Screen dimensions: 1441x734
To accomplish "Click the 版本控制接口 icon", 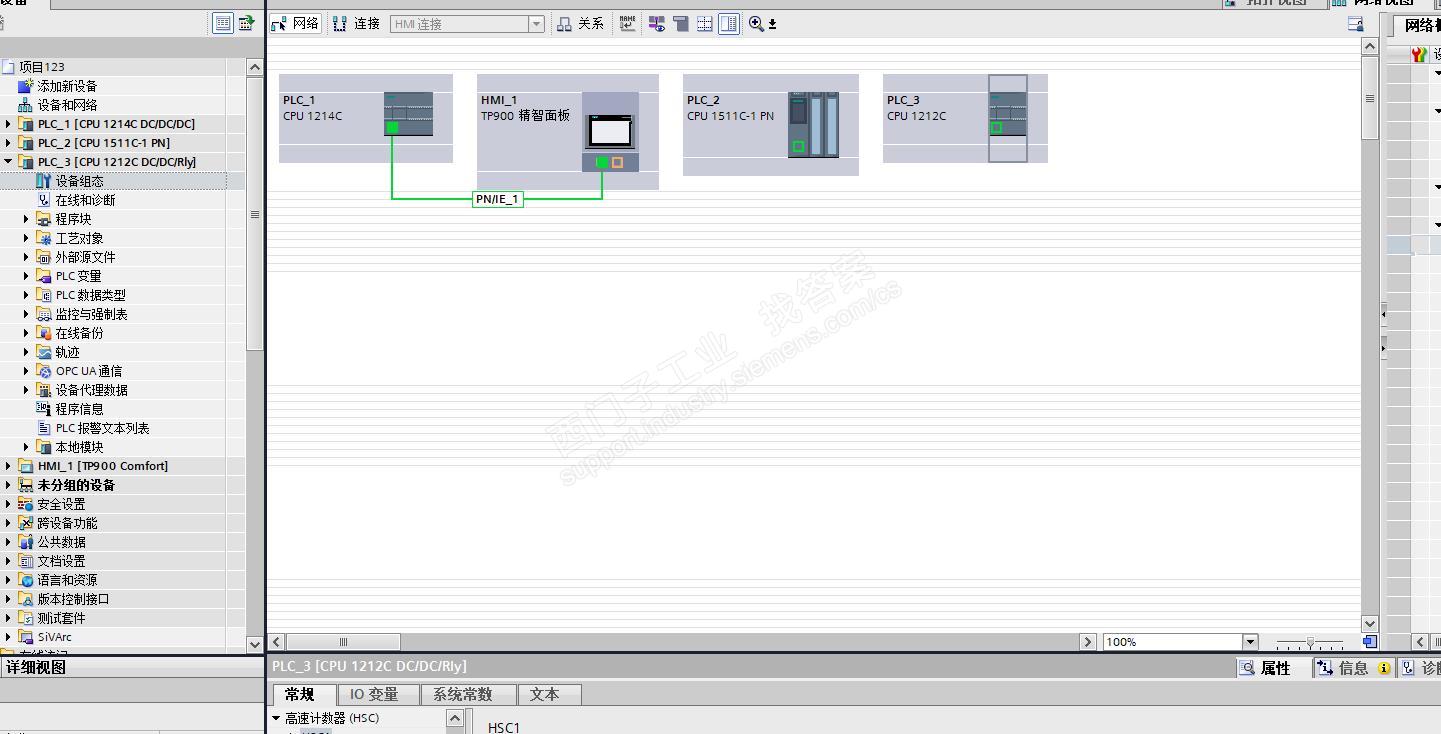I will tap(26, 599).
